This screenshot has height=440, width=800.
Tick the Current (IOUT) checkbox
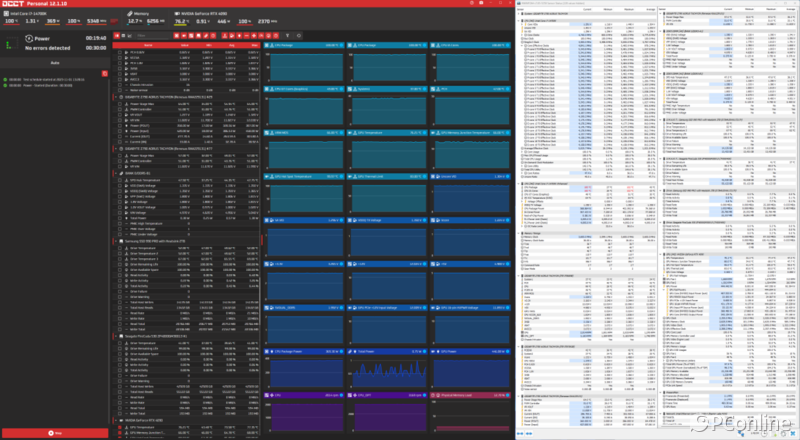[120, 136]
